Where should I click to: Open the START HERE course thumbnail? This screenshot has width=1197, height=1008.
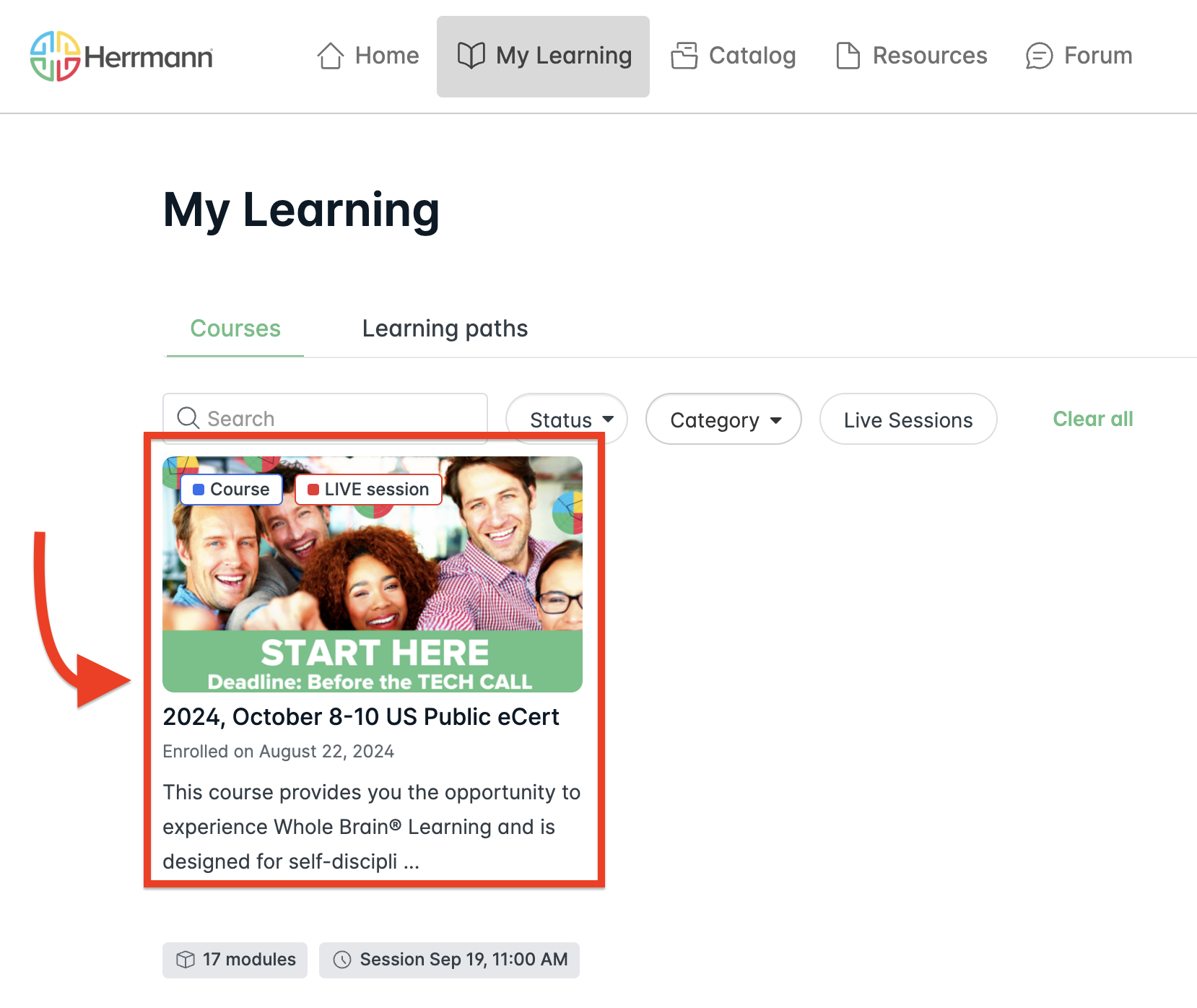pyautogui.click(x=373, y=574)
